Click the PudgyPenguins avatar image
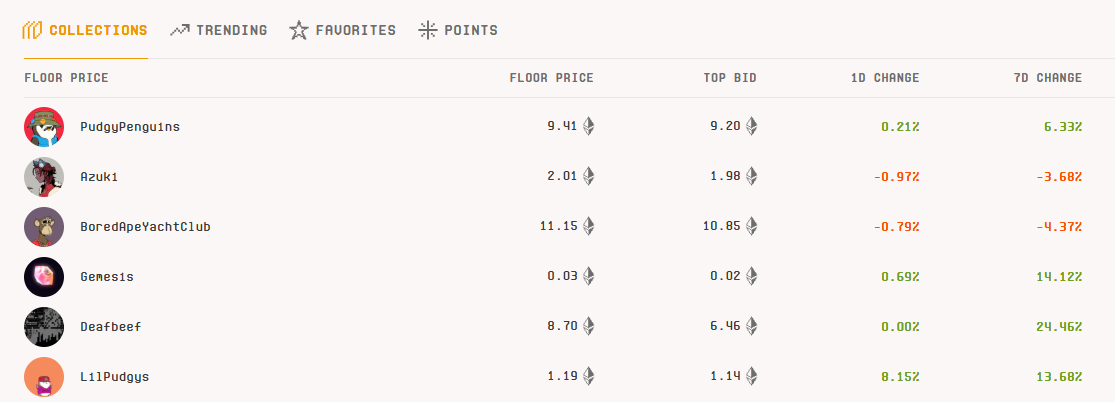This screenshot has height=402, width=1115. pyautogui.click(x=44, y=127)
